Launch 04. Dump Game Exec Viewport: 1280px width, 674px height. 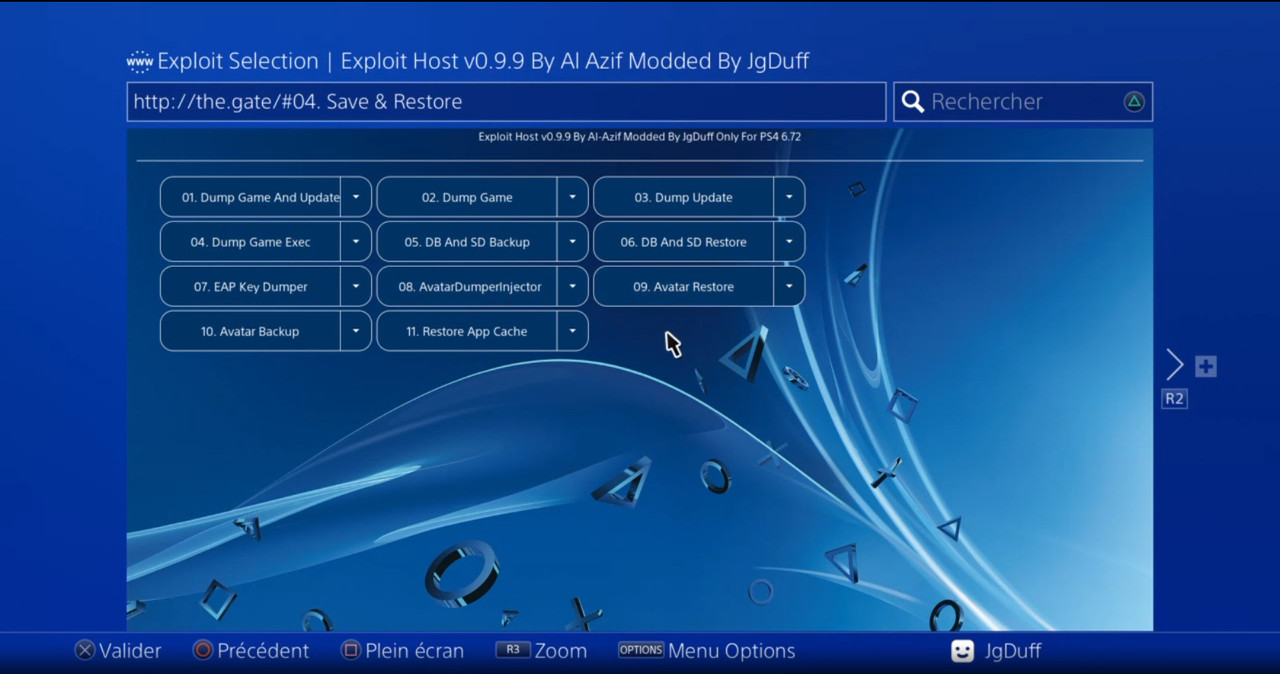pyautogui.click(x=251, y=242)
